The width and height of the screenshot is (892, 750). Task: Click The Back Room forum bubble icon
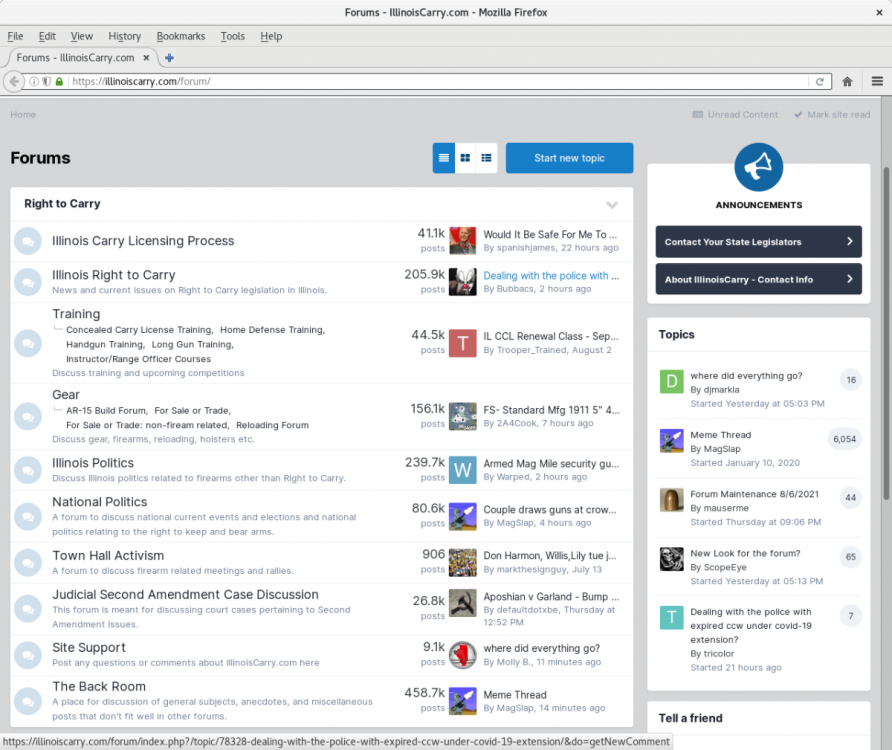[x=28, y=701]
